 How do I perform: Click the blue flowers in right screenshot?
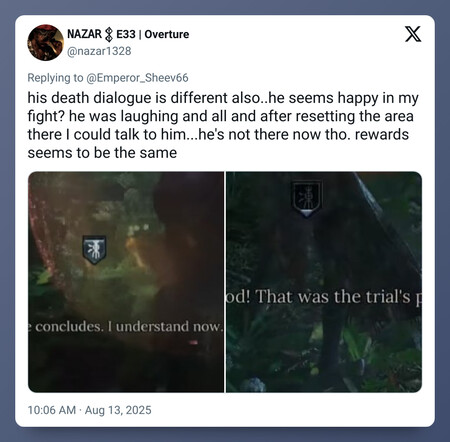254,385
